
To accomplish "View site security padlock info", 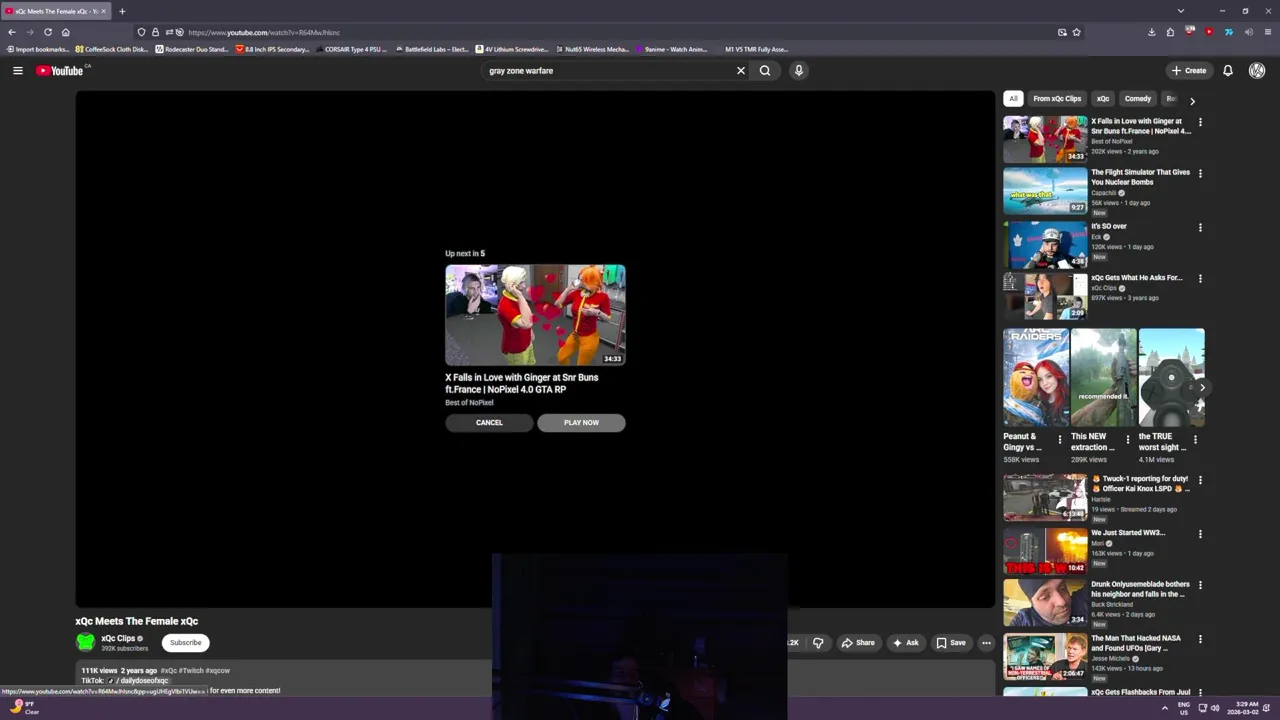I will coord(155,32).
